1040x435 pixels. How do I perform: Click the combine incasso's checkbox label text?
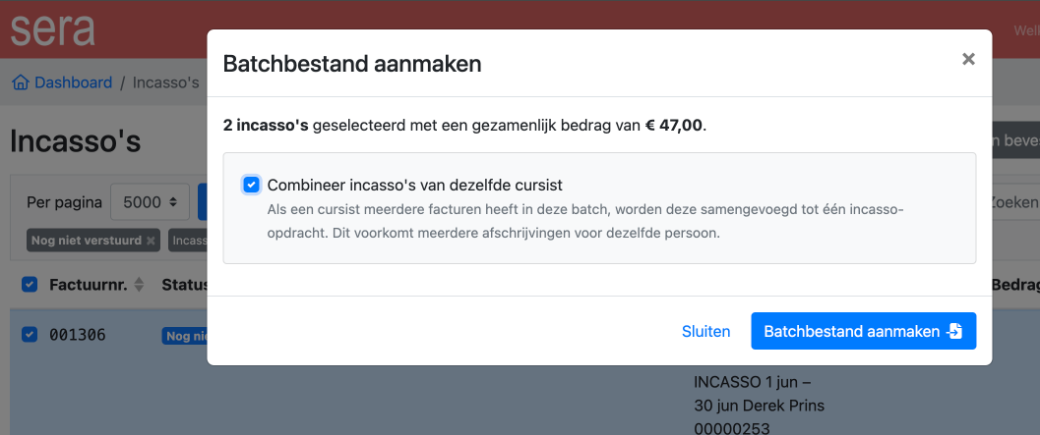[x=414, y=185]
